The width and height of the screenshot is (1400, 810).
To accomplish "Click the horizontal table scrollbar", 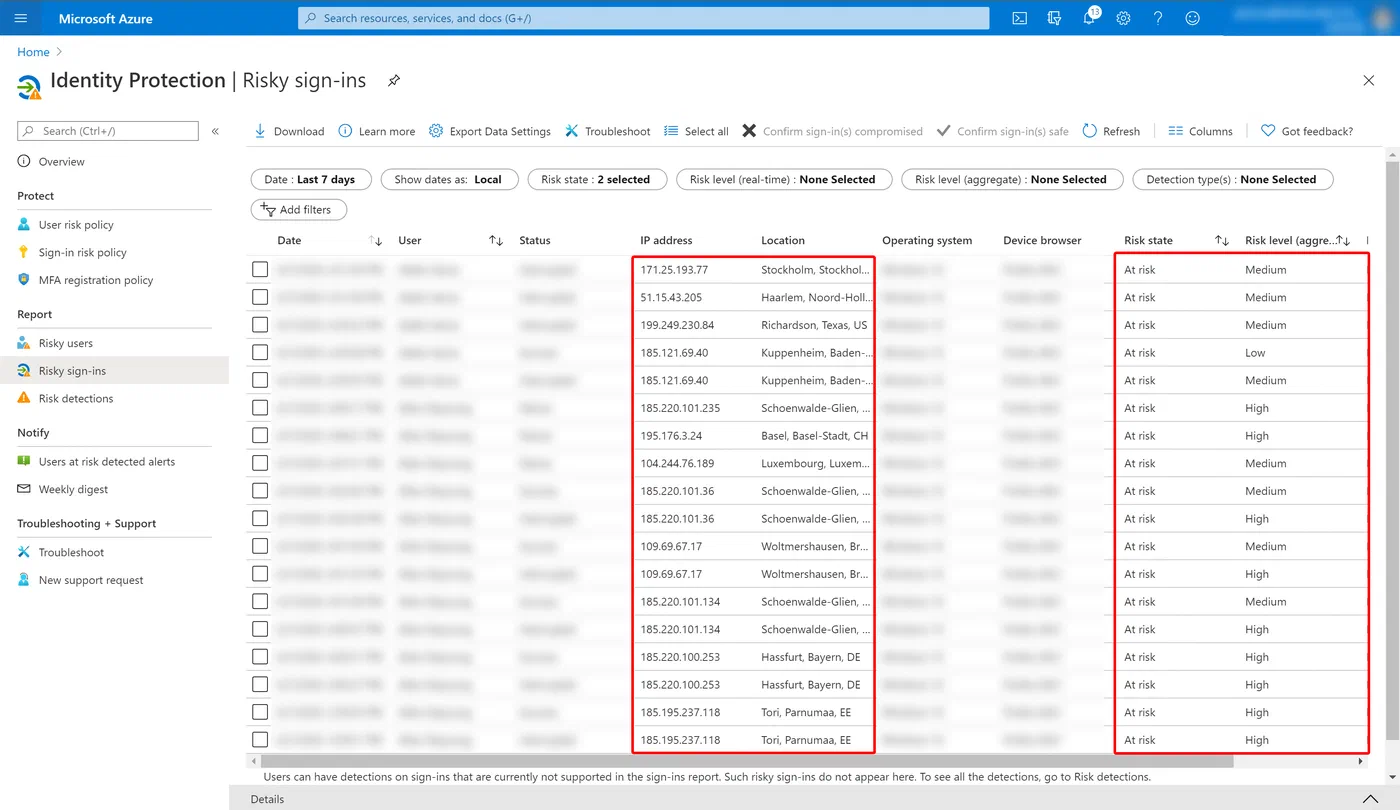I will [745, 761].
